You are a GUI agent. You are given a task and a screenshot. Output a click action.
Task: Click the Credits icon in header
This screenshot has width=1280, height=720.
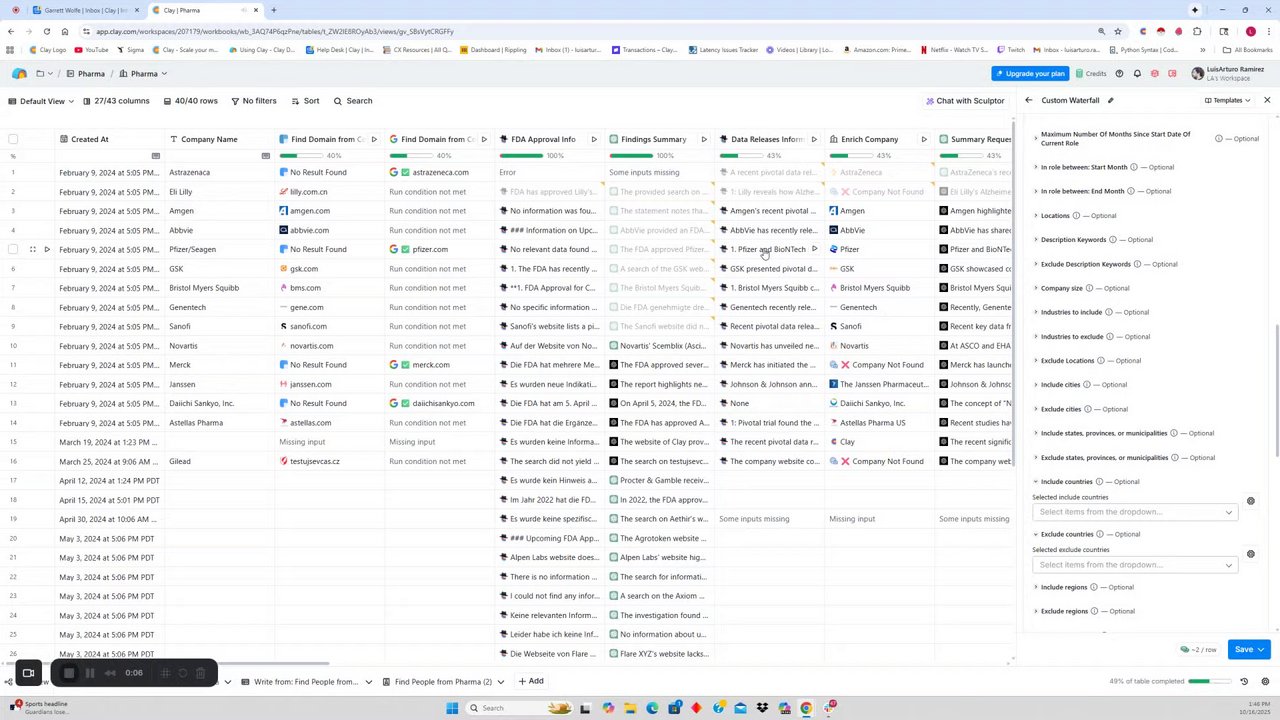tap(1079, 73)
